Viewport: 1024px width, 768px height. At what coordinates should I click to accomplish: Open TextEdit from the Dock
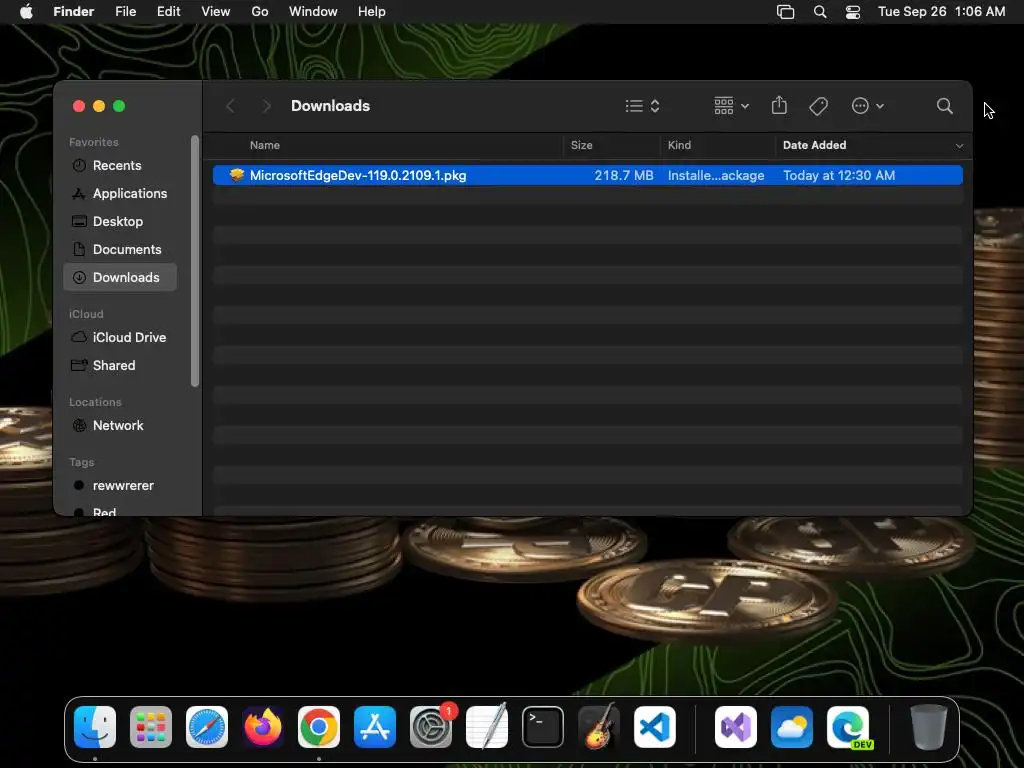pyautogui.click(x=487, y=726)
